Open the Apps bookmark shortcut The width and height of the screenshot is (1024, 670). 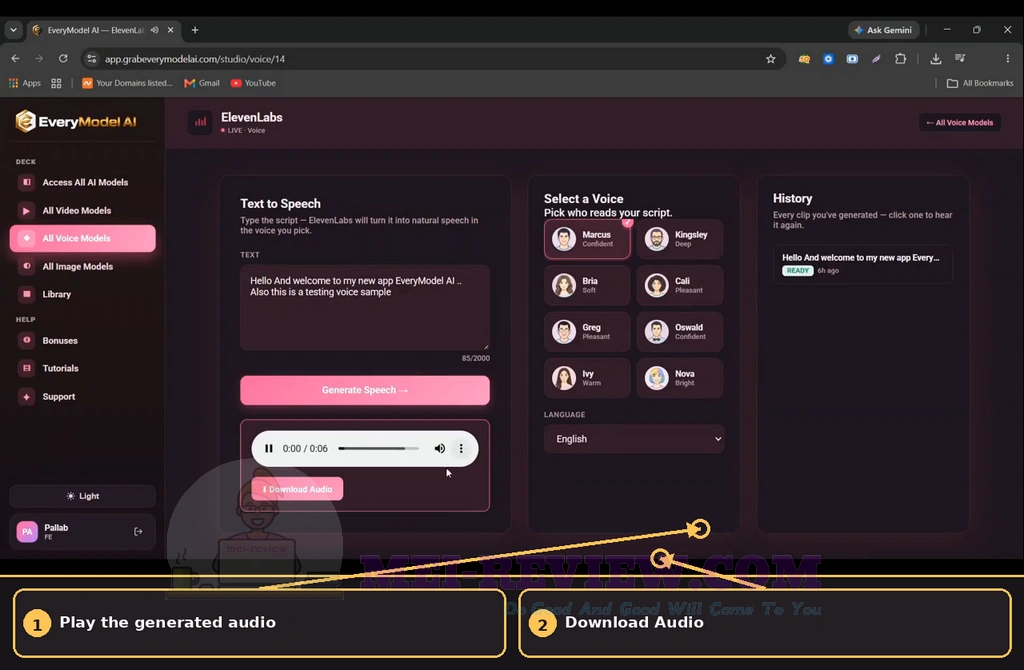(25, 83)
